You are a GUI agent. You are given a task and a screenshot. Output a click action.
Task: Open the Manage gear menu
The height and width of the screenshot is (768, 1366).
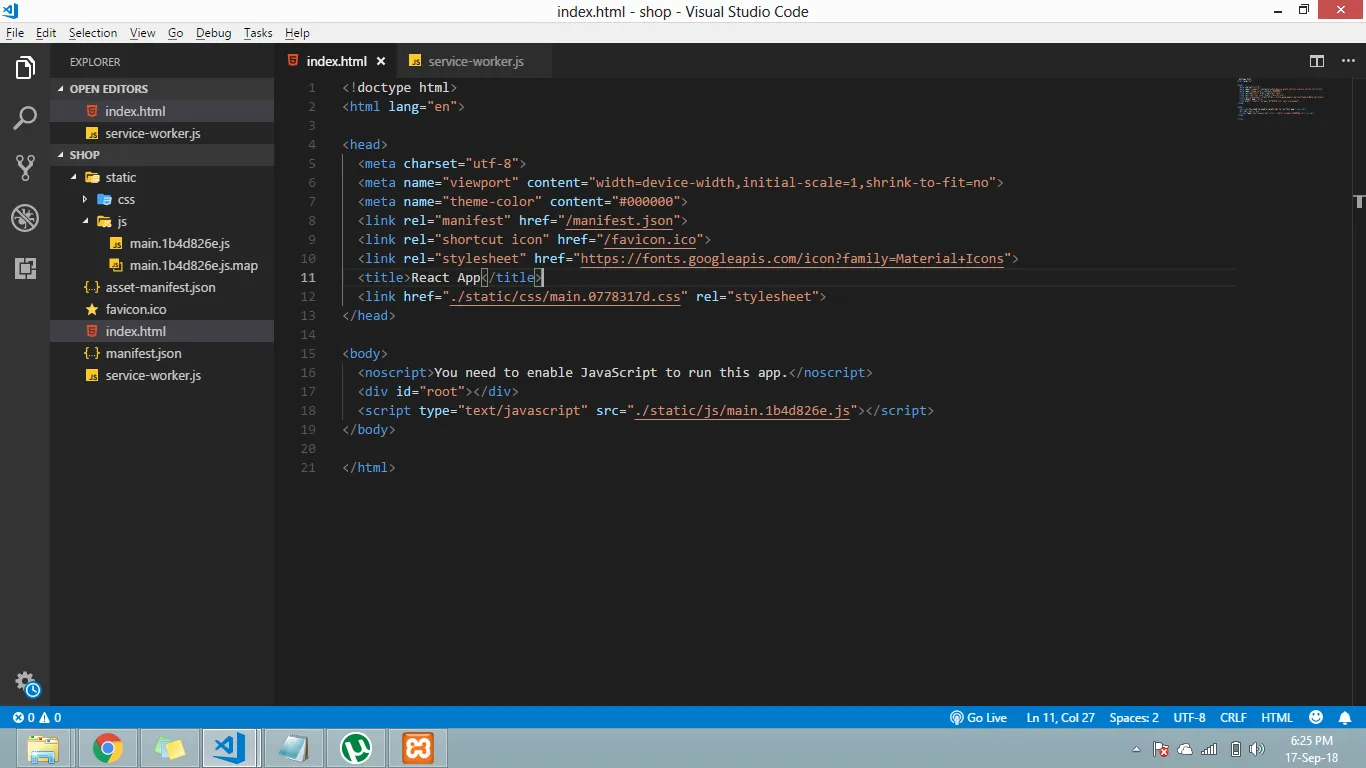click(27, 684)
